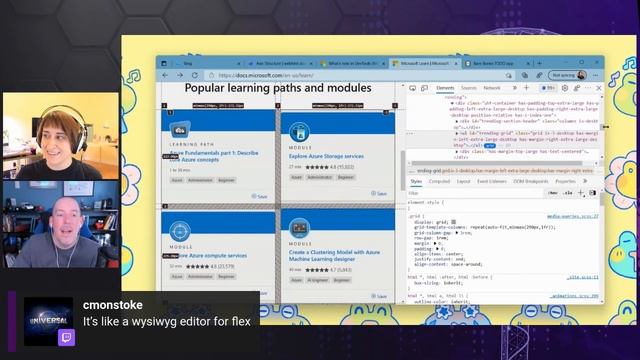Toggle the computed styles sidebar icon

point(593,193)
